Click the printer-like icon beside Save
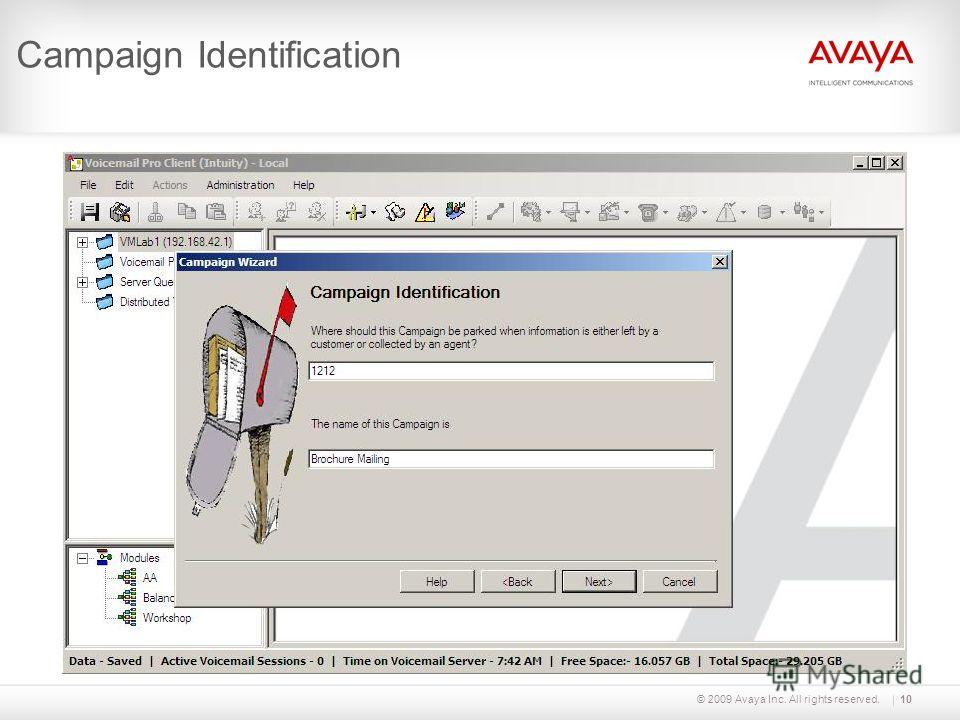 (x=120, y=212)
